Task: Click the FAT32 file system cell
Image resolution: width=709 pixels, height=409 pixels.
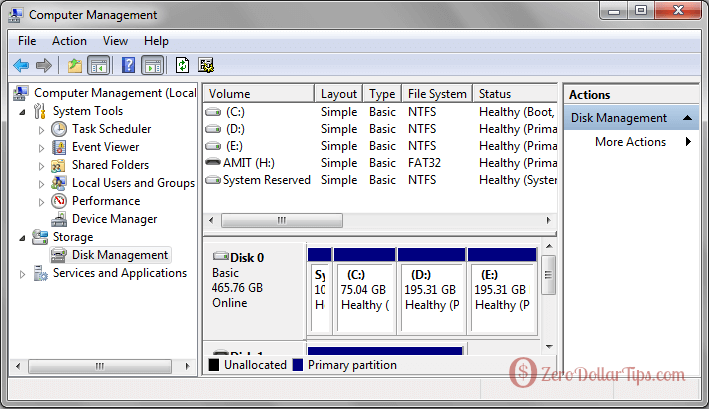Action: tap(424, 163)
